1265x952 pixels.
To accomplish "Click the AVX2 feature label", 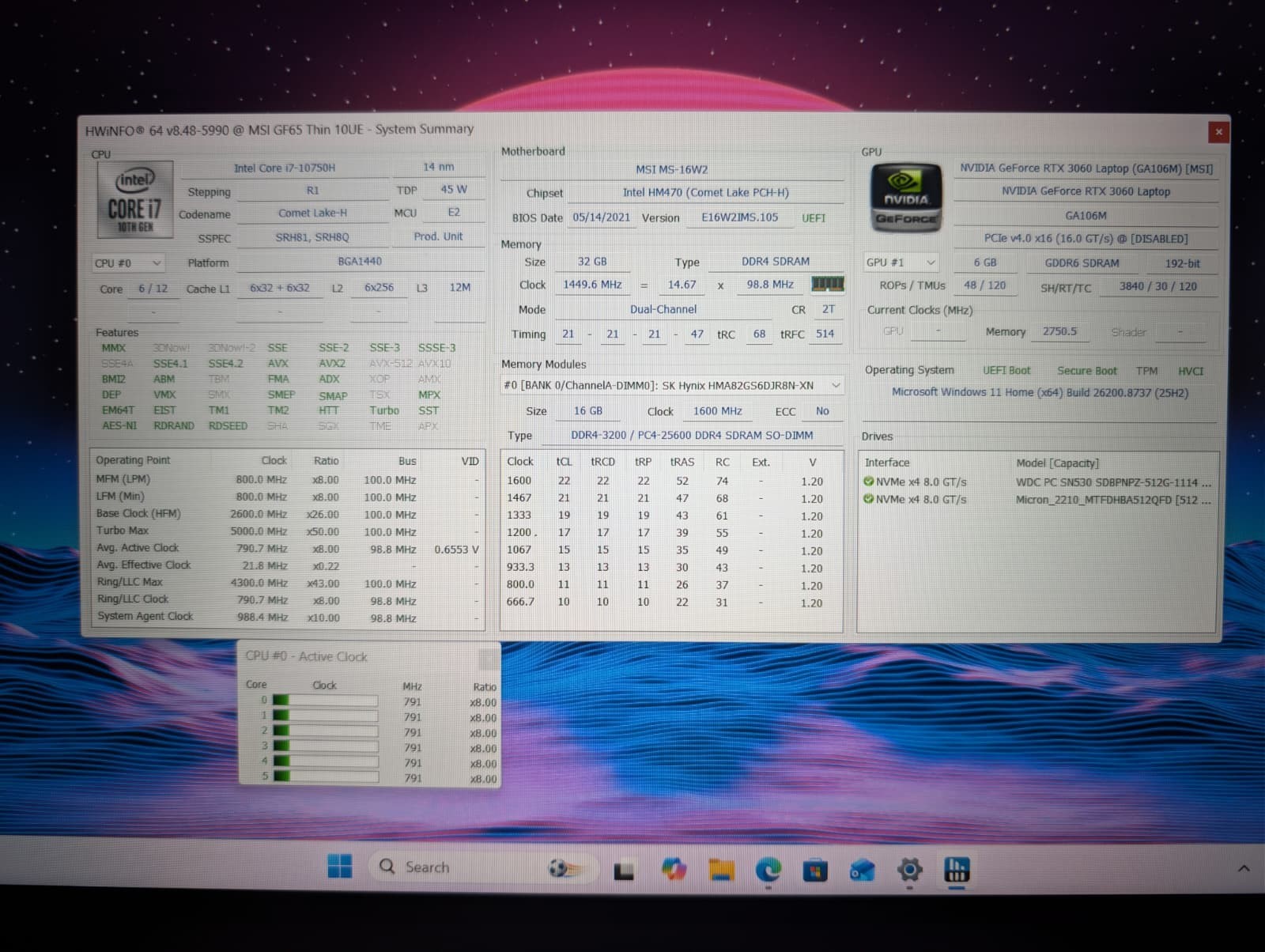I will [332, 364].
